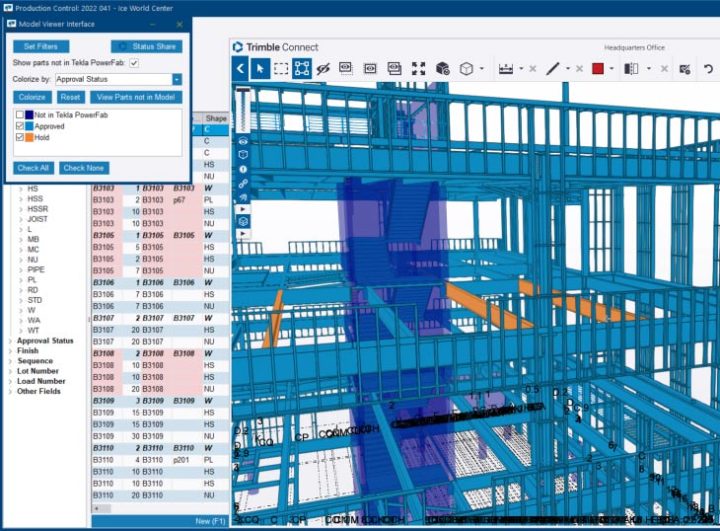This screenshot has height=531, width=720.
Task: Select the JOIST item in the tree
Action: pyautogui.click(x=38, y=219)
